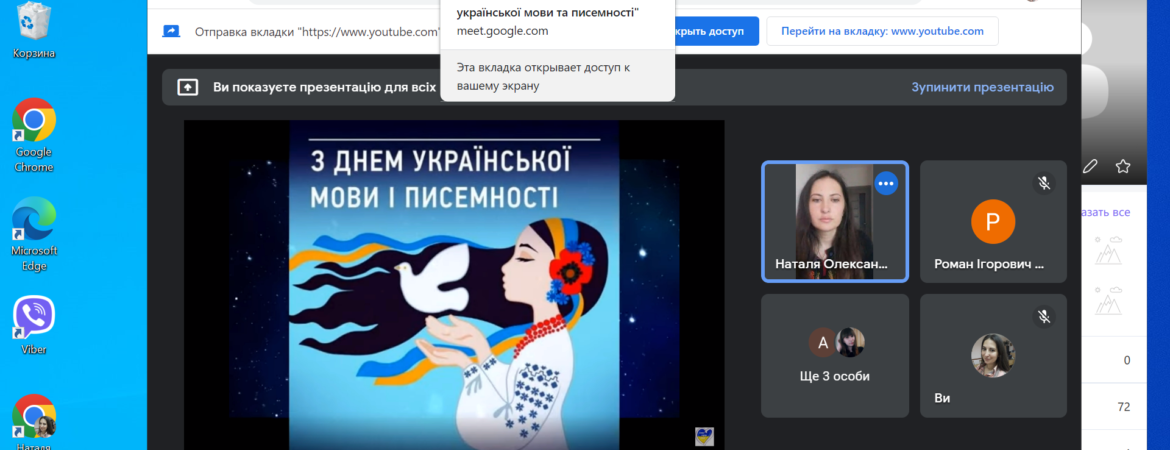1170x450 pixels.
Task: Click the first mountain image placeholder in background window
Action: 1109,250
